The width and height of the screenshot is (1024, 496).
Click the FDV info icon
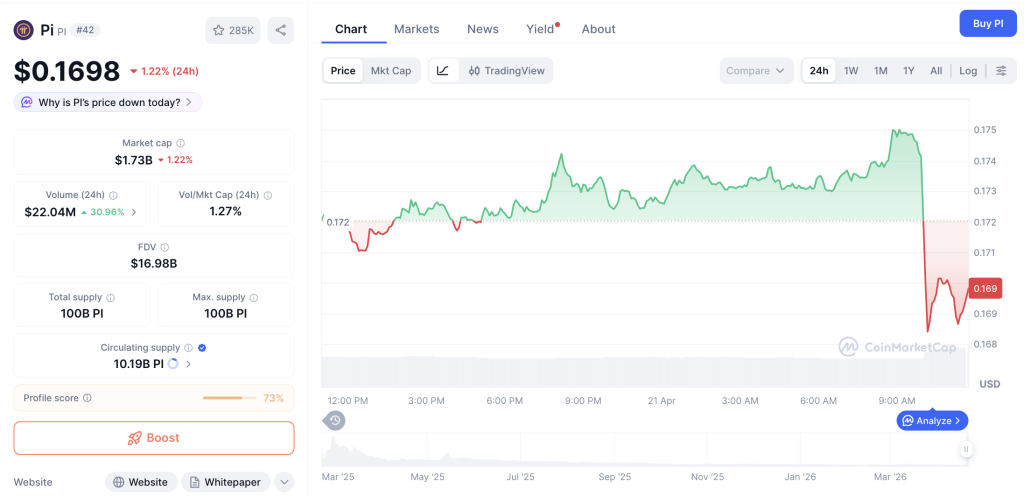point(165,247)
